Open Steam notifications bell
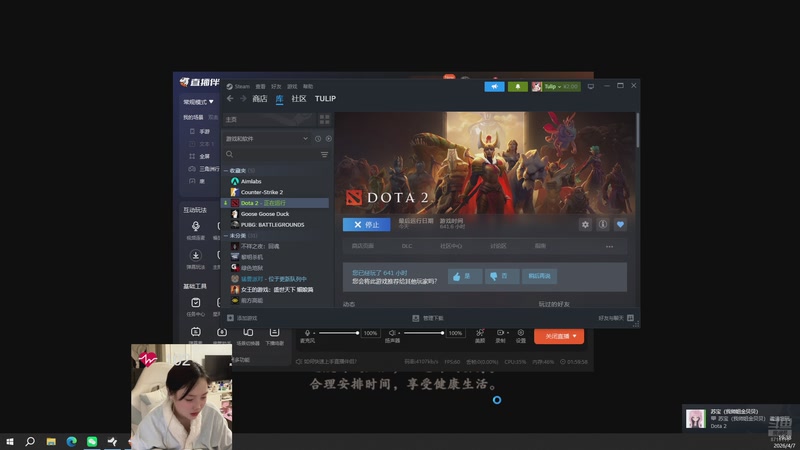The image size is (800, 450). pos(517,87)
